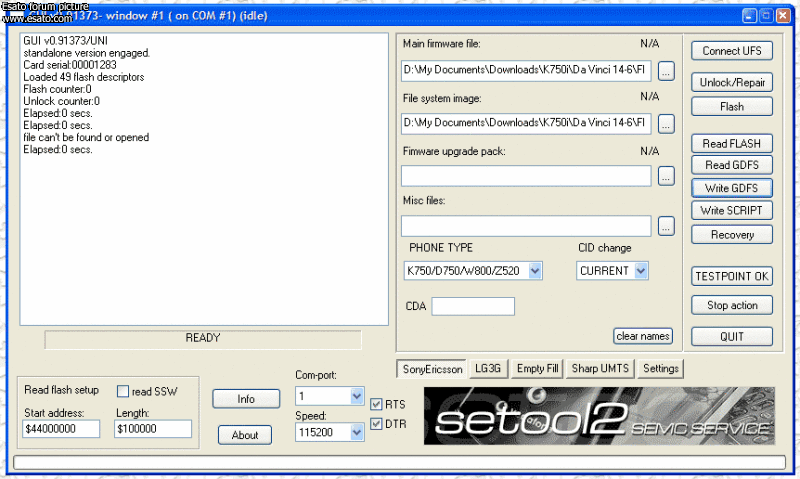Exit via the QUIT button

click(x=732, y=337)
